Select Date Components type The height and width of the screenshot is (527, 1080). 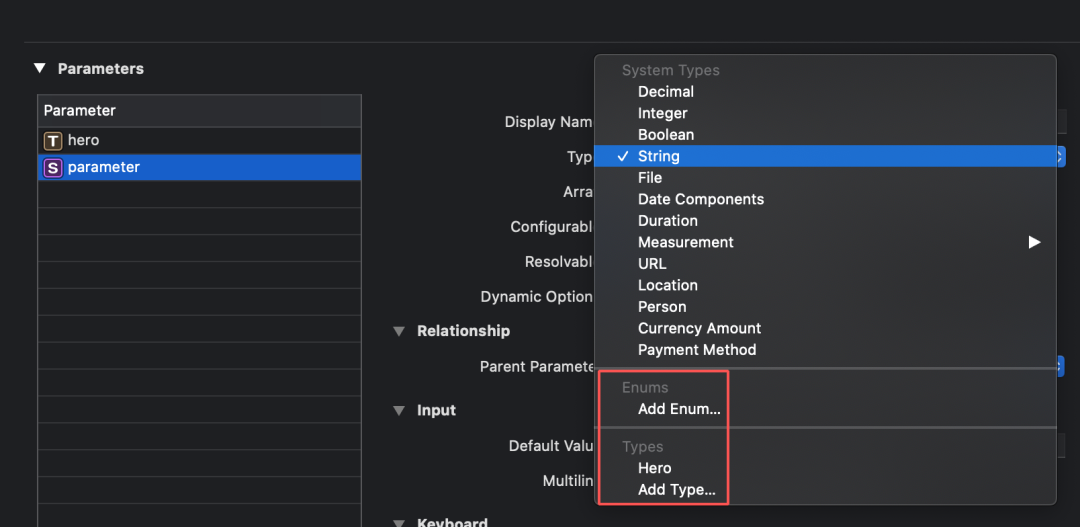tap(701, 200)
